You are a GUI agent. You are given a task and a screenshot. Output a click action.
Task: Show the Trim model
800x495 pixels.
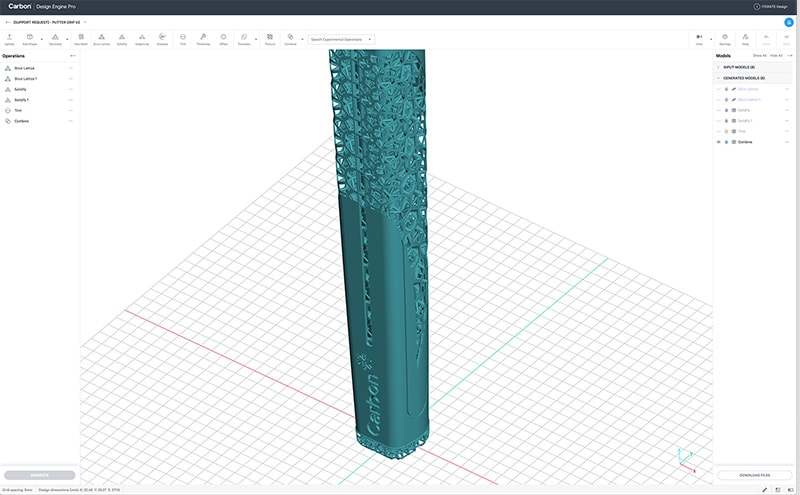pyautogui.click(x=719, y=131)
